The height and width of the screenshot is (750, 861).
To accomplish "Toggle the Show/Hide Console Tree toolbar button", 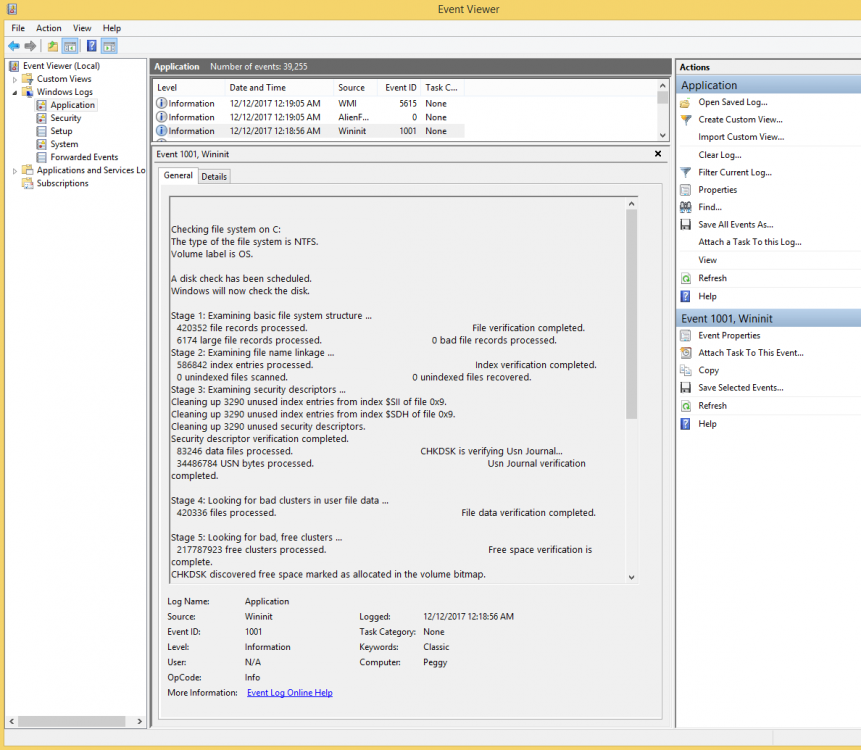I will click(71, 46).
